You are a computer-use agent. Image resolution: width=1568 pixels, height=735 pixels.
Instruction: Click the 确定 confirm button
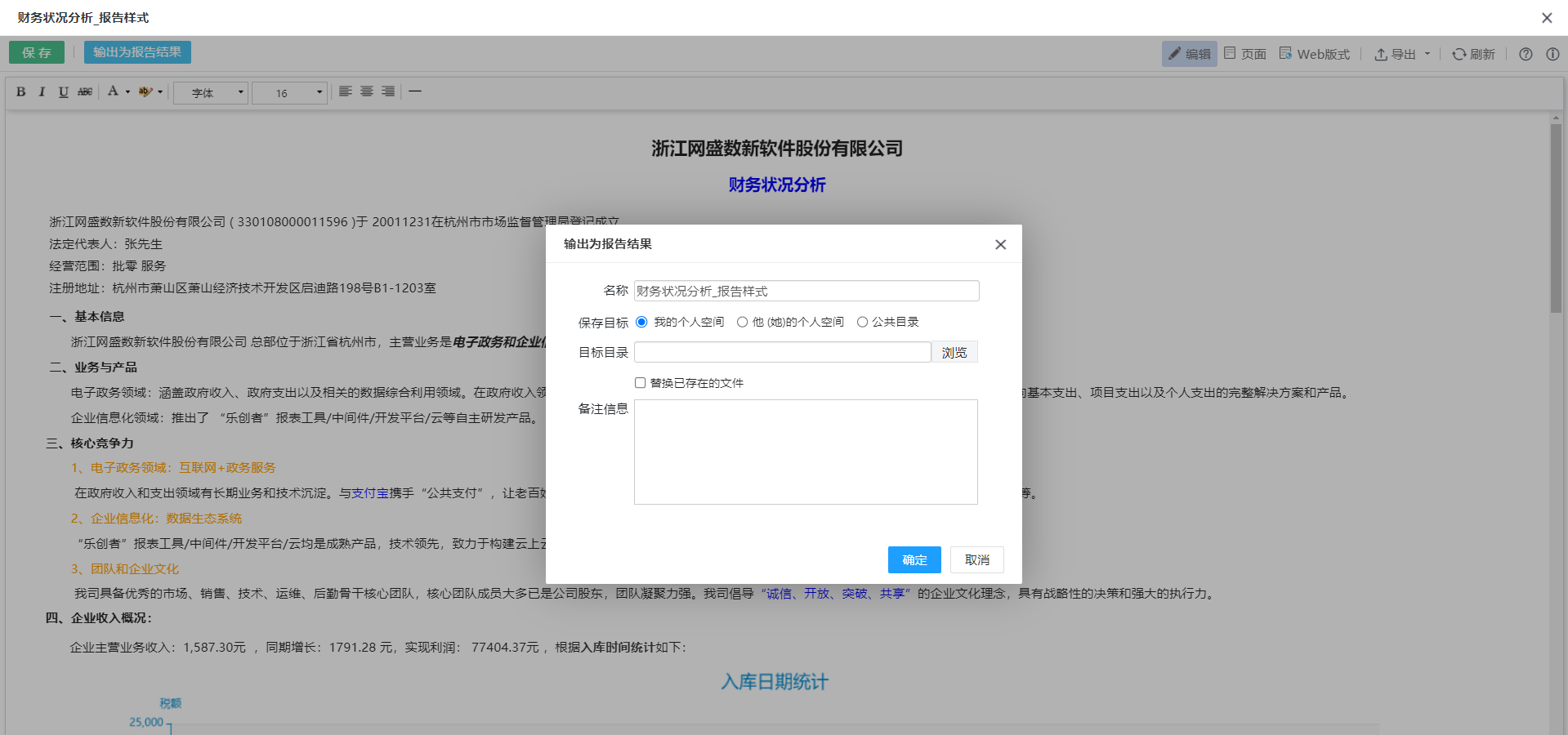point(914,559)
